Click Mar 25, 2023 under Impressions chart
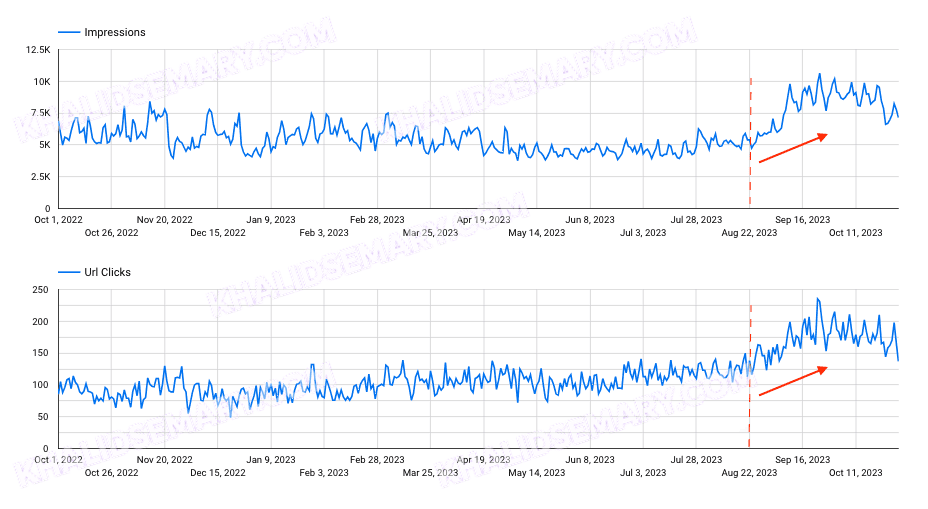Screen dimensions: 928x509 click(x=430, y=233)
